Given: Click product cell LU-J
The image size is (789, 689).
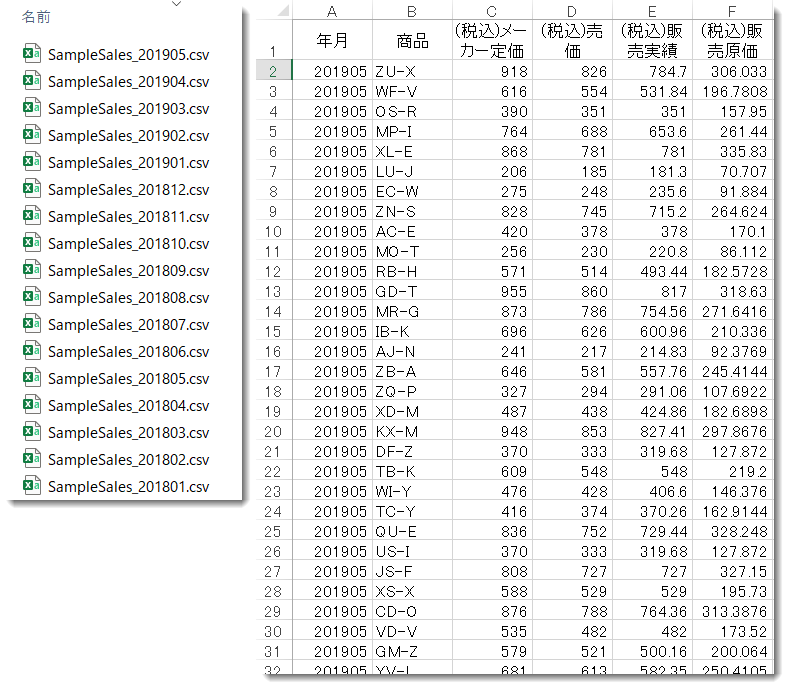Looking at the screenshot, I should coord(412,171).
